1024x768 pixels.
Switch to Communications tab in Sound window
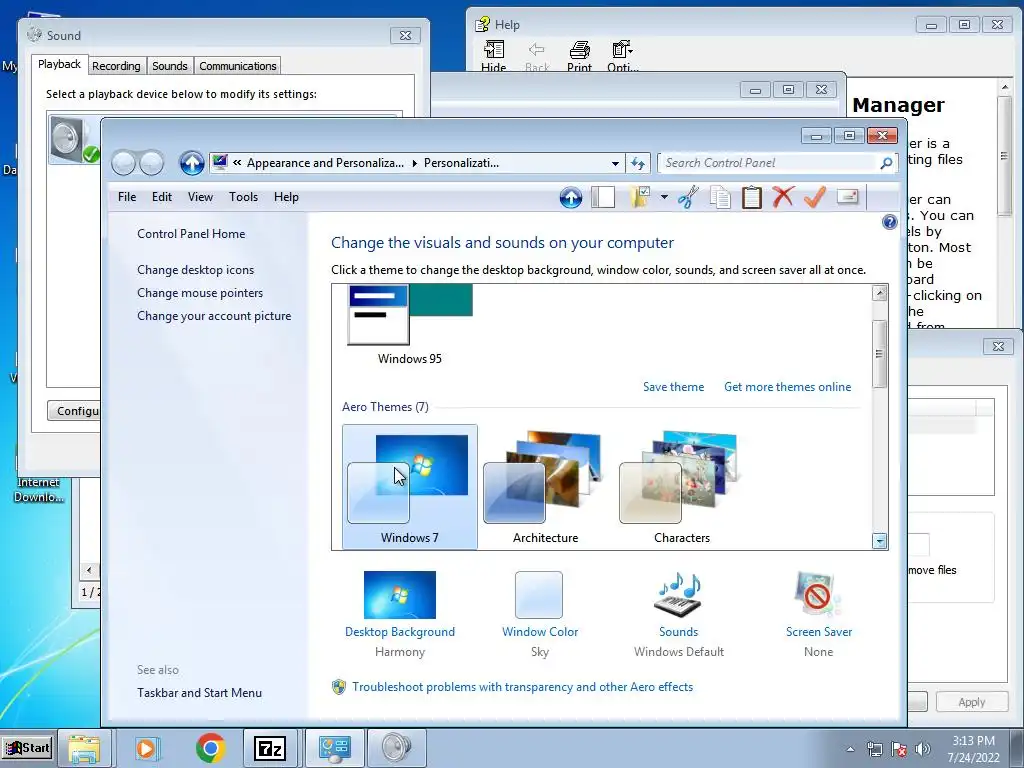click(238, 66)
